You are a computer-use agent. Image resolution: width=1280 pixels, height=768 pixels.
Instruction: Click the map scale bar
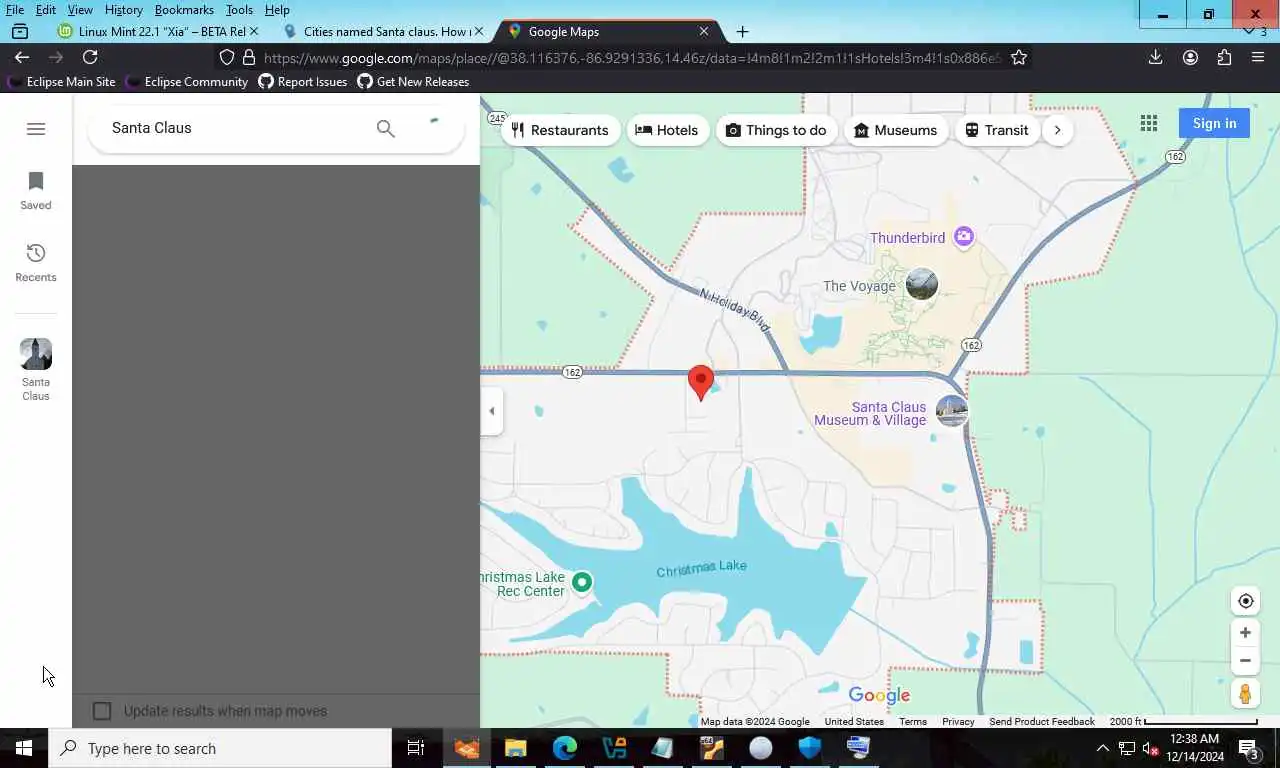coord(1183,722)
